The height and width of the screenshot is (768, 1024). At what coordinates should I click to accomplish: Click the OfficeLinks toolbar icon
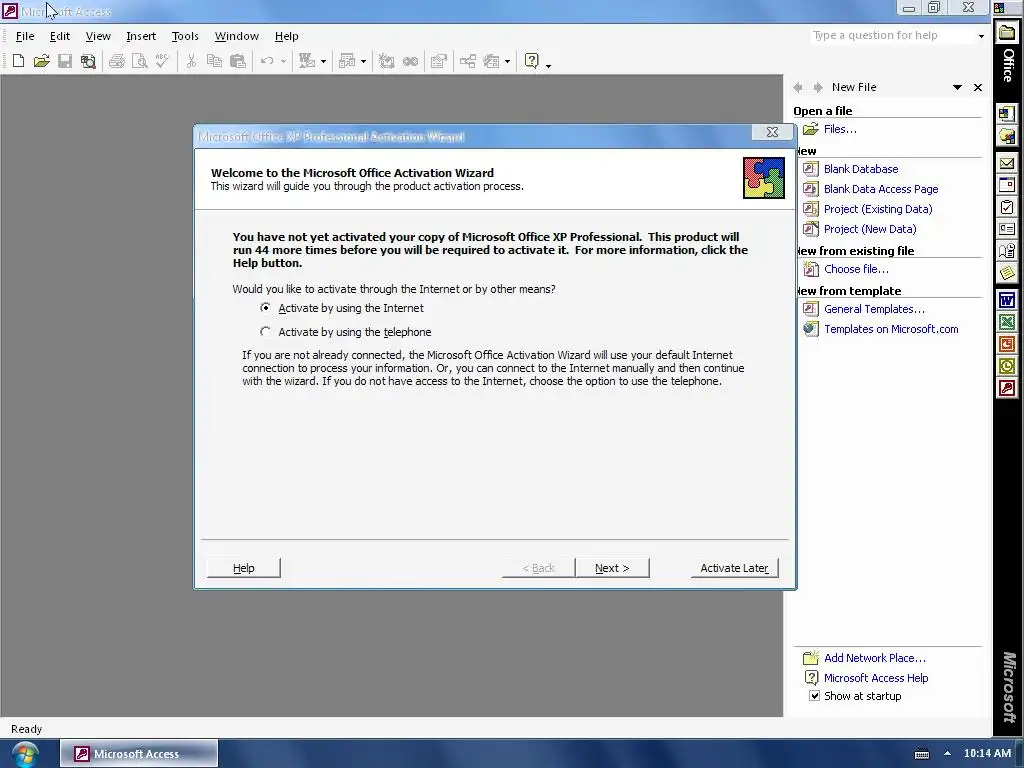point(307,61)
